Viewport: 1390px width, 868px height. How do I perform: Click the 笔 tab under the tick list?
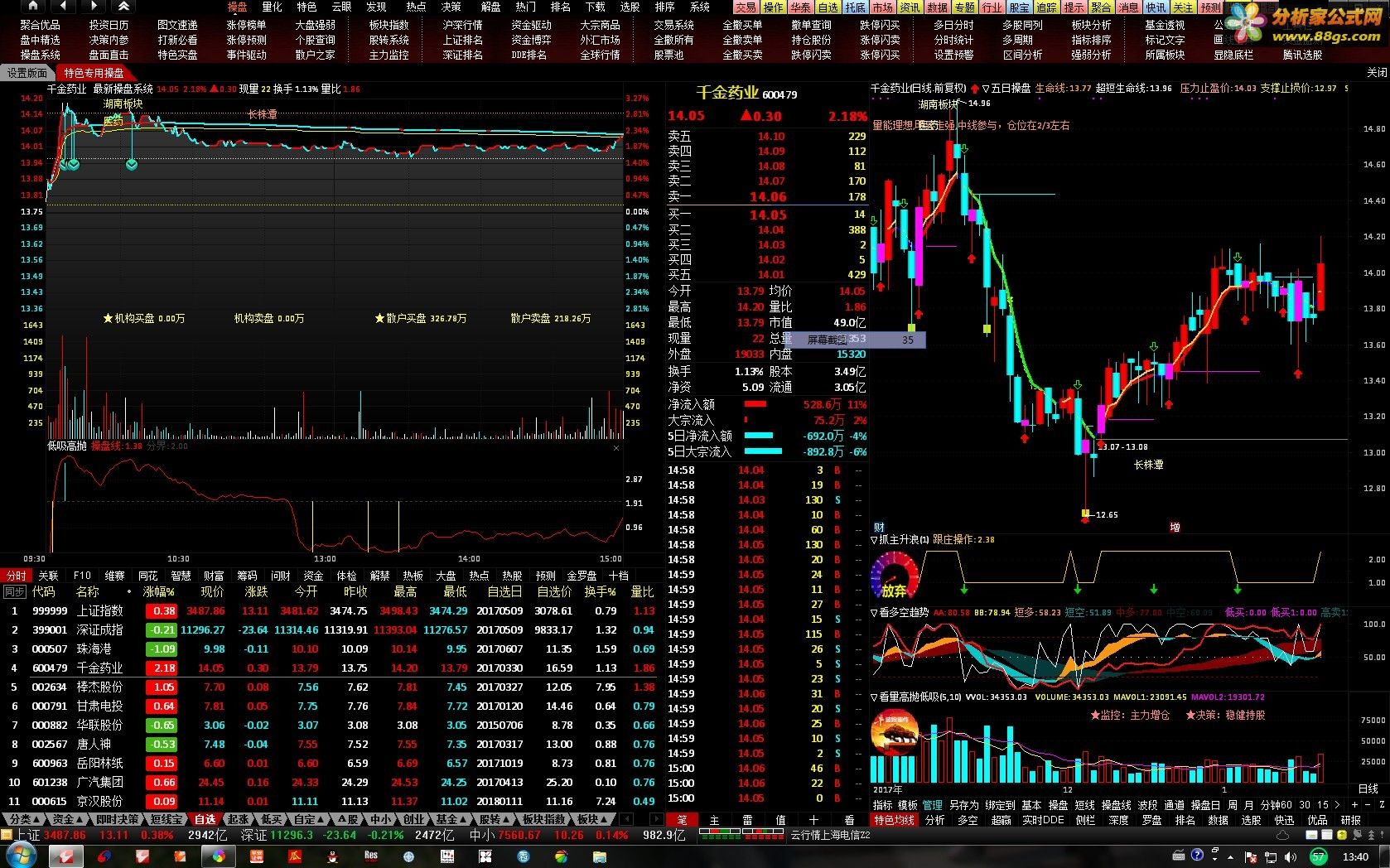[682, 820]
